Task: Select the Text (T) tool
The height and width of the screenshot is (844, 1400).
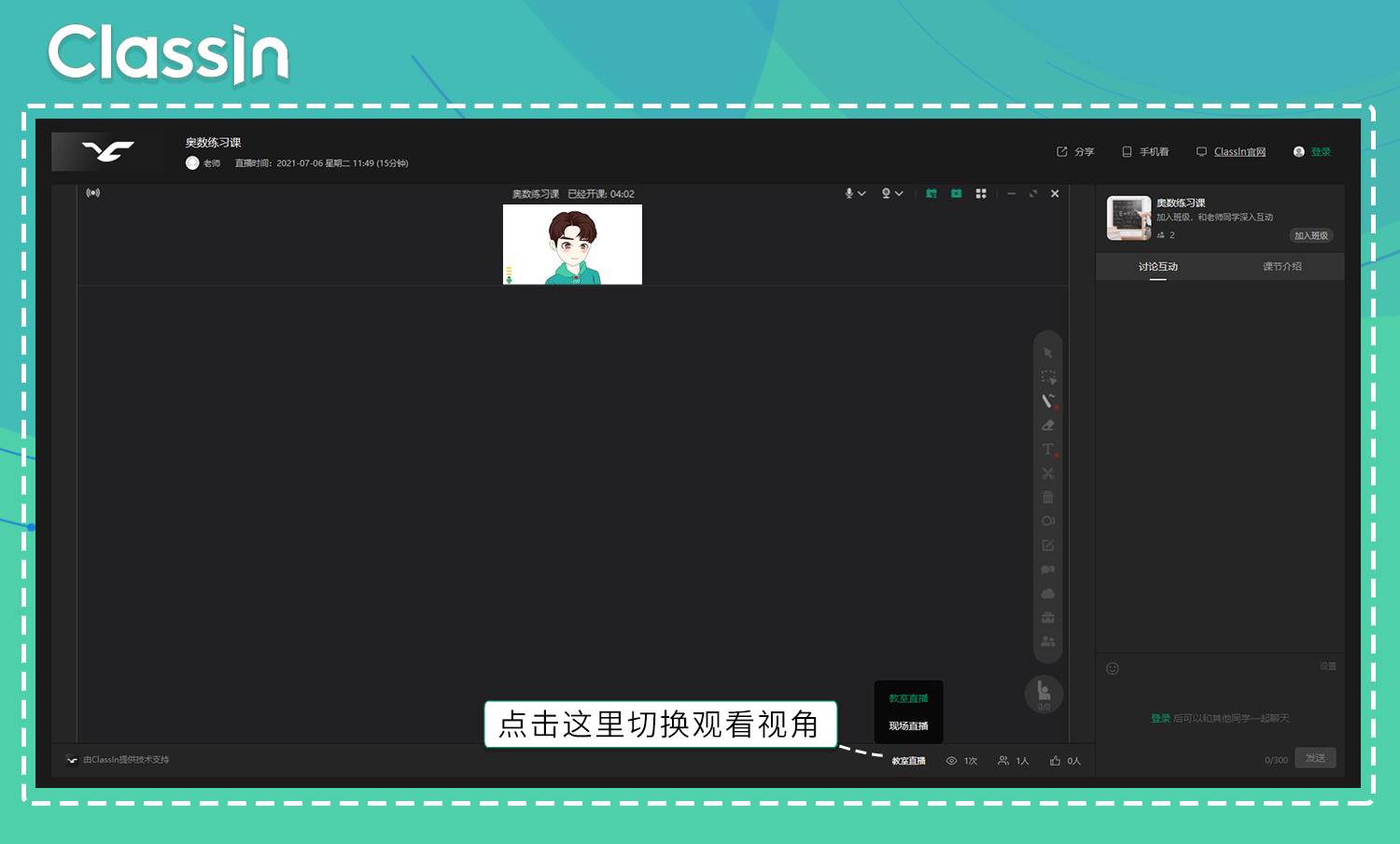Action: point(1048,449)
